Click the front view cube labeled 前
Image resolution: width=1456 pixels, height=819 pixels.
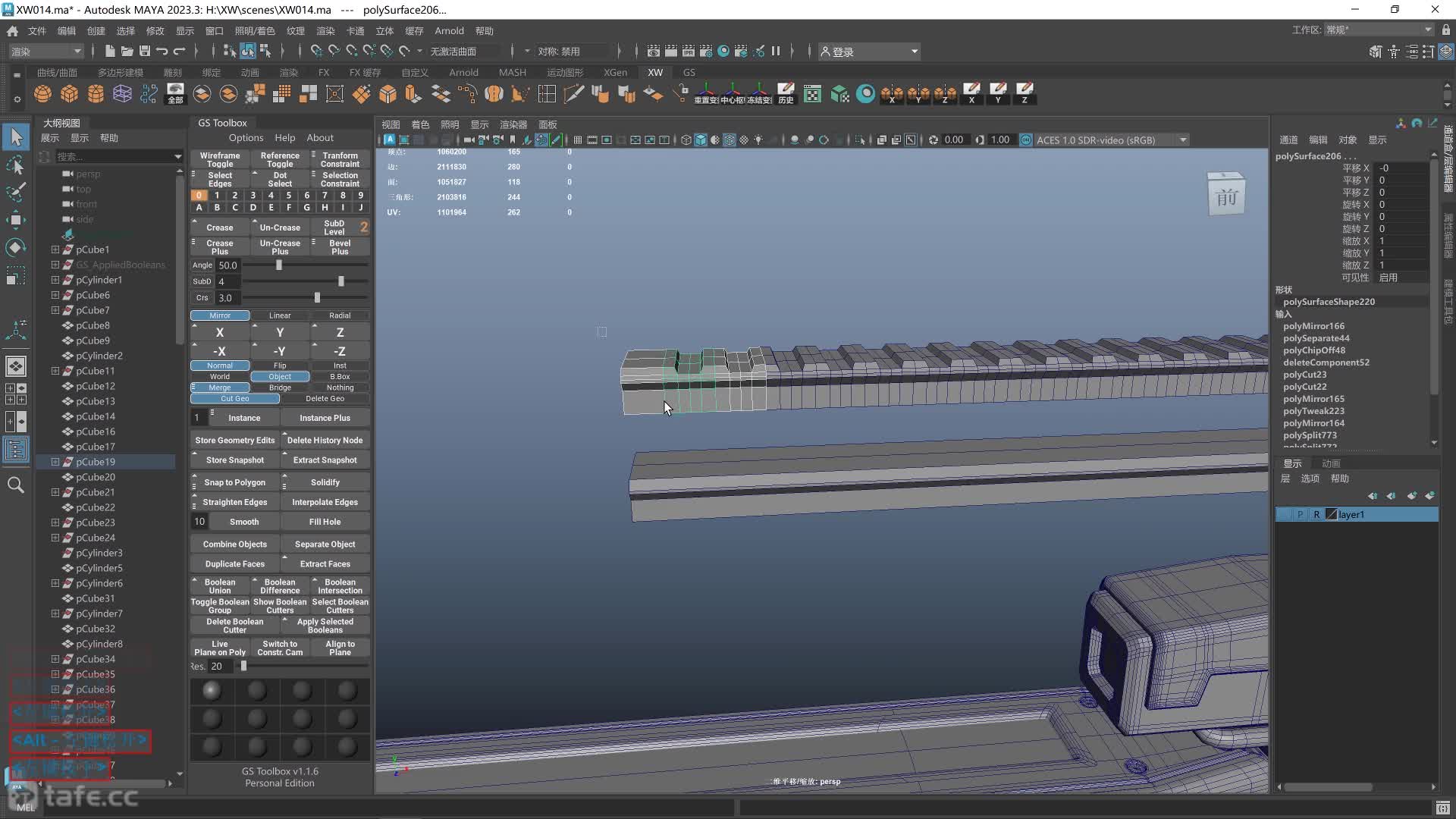[1226, 196]
